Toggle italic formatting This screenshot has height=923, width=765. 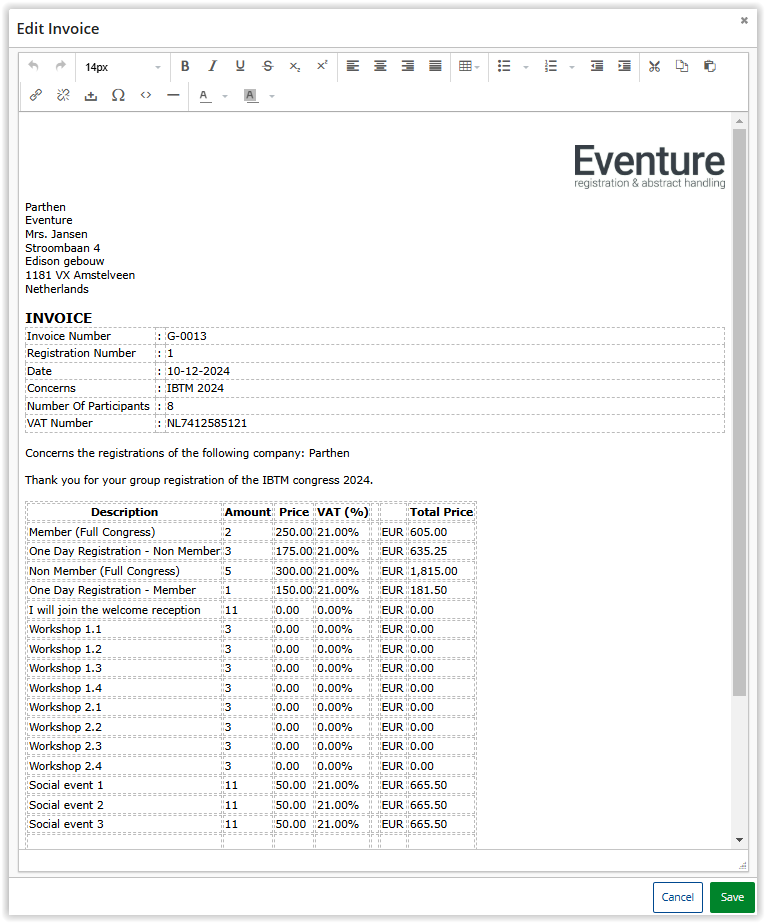point(212,66)
